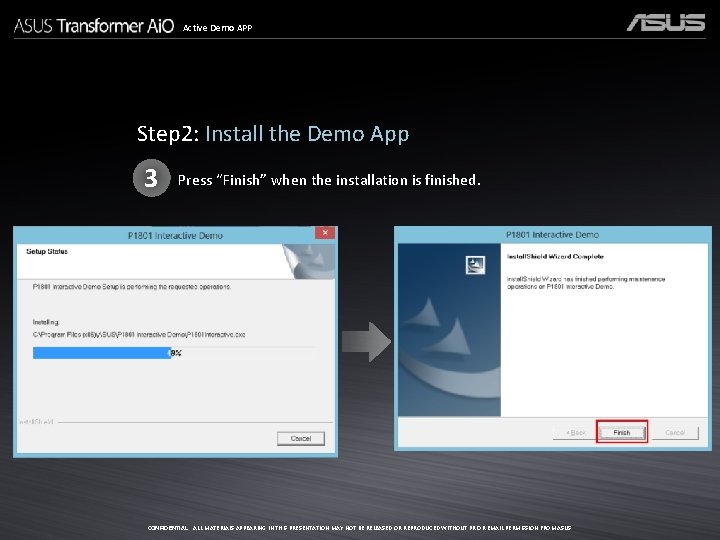The height and width of the screenshot is (540, 720).
Task: Click Cancel in the Setup Status dialog
Action: coord(301,439)
